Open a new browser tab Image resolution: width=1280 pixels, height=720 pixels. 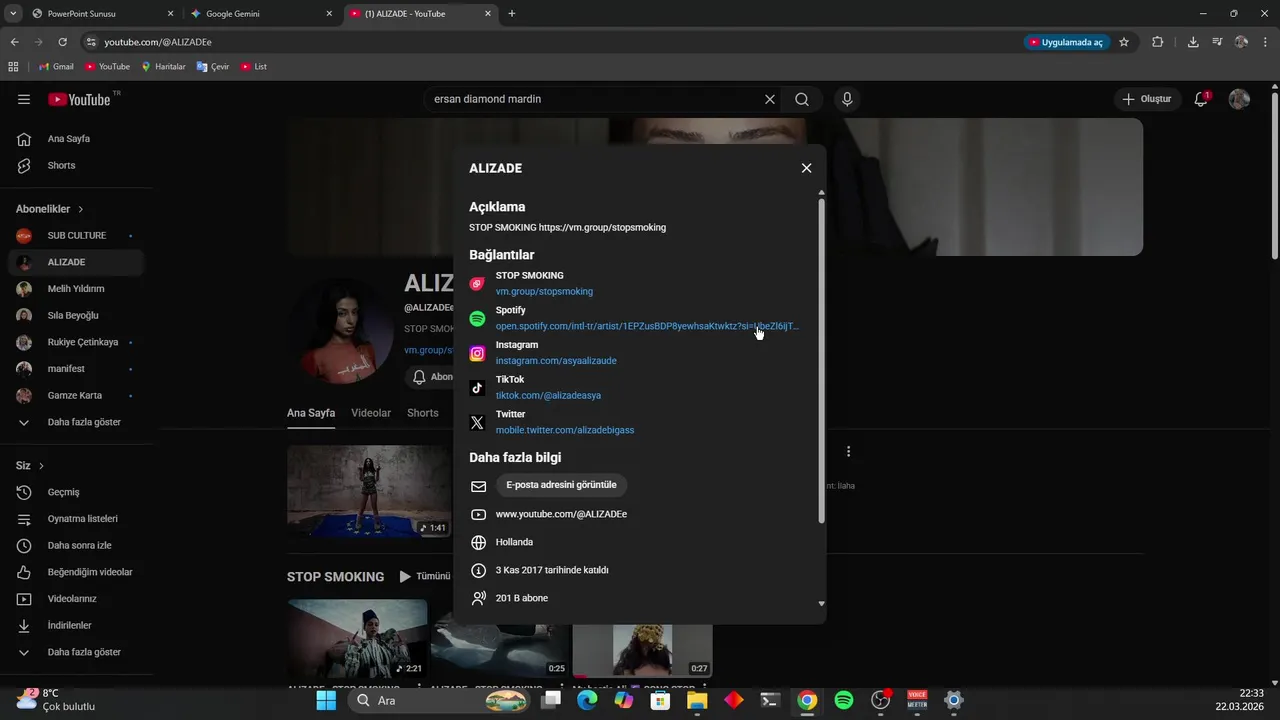tap(512, 14)
